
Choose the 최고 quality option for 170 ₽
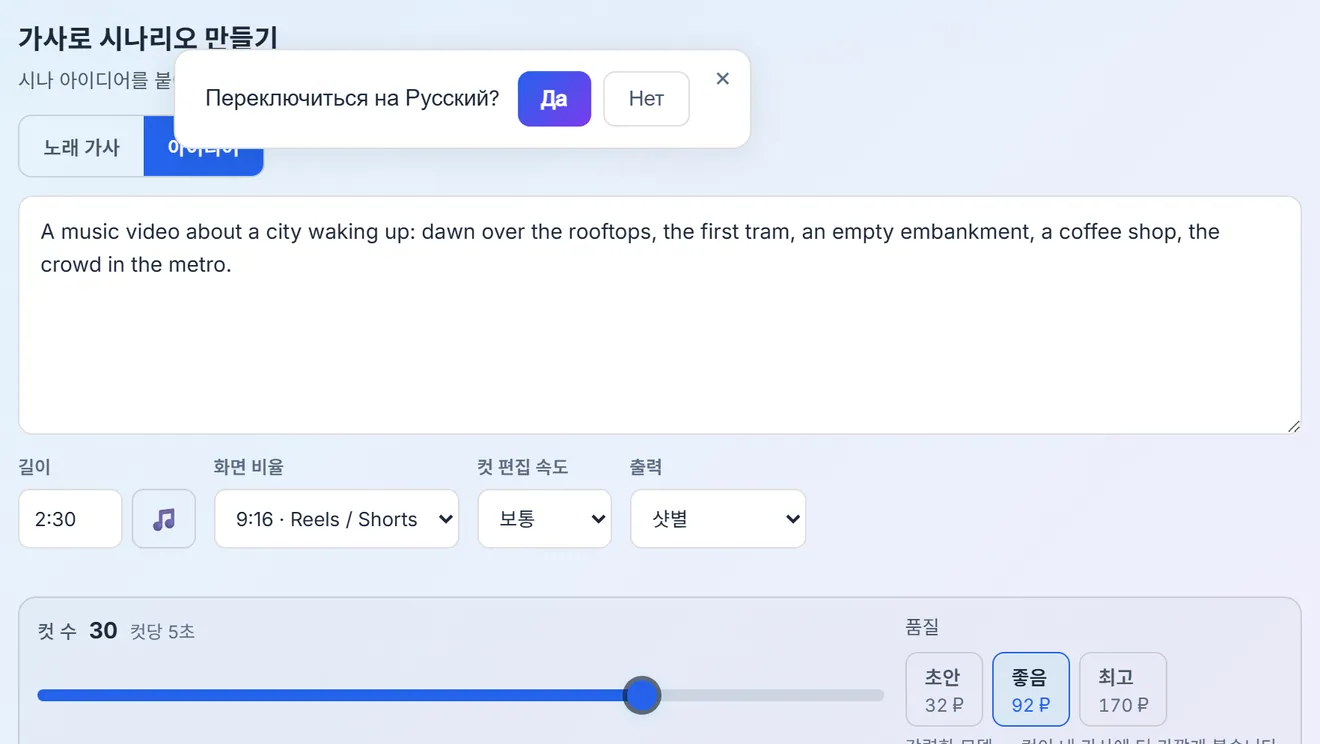coord(1123,690)
